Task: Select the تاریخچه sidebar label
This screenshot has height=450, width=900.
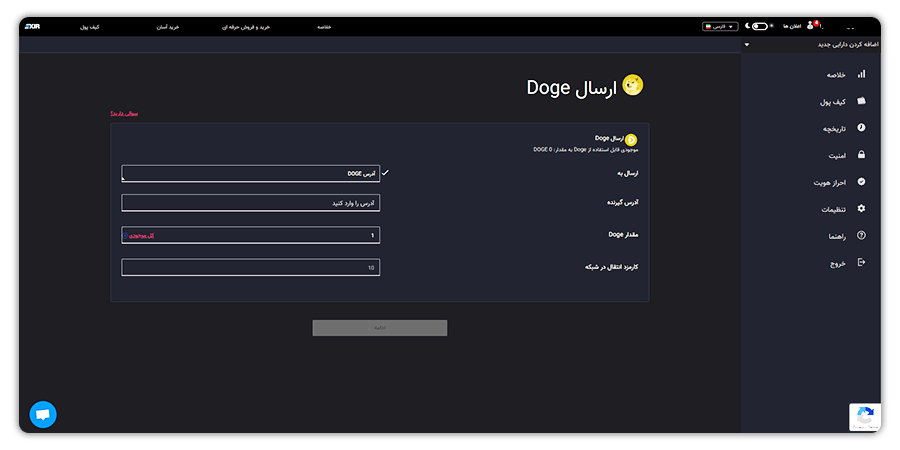Action: 835,129
